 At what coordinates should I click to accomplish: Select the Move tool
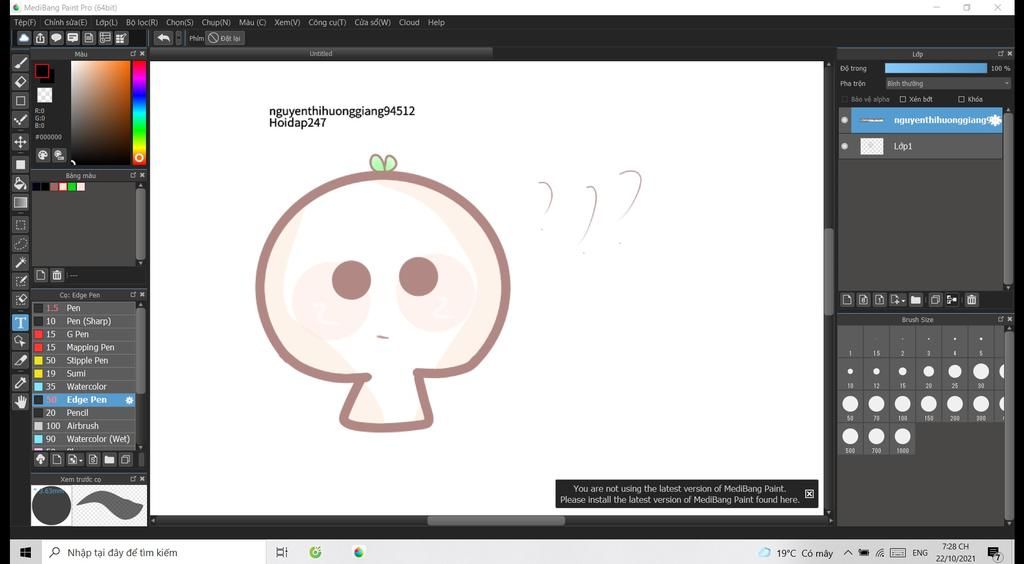pos(20,142)
